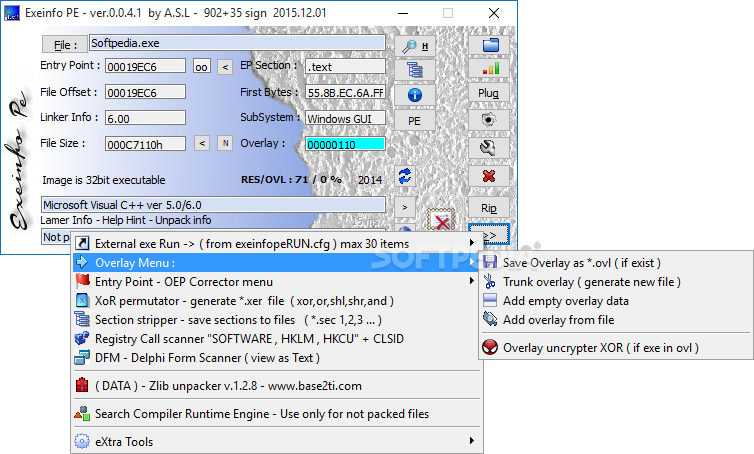754x454 pixels.
Task: Click the cyan Overlay 00000110 field
Action: [x=345, y=144]
